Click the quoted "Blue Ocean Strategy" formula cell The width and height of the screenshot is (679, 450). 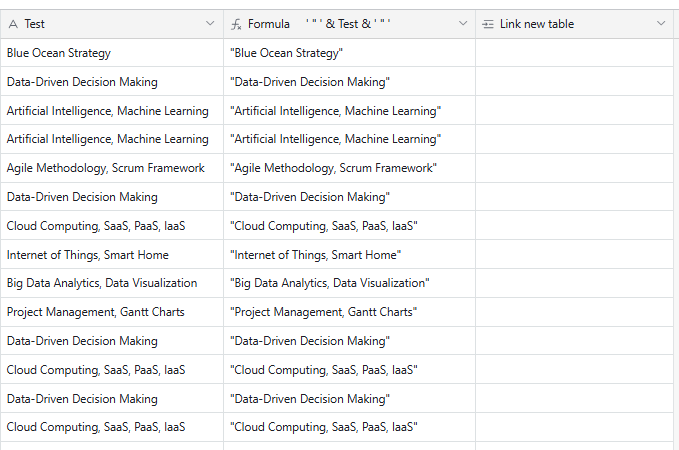[x=349, y=53]
